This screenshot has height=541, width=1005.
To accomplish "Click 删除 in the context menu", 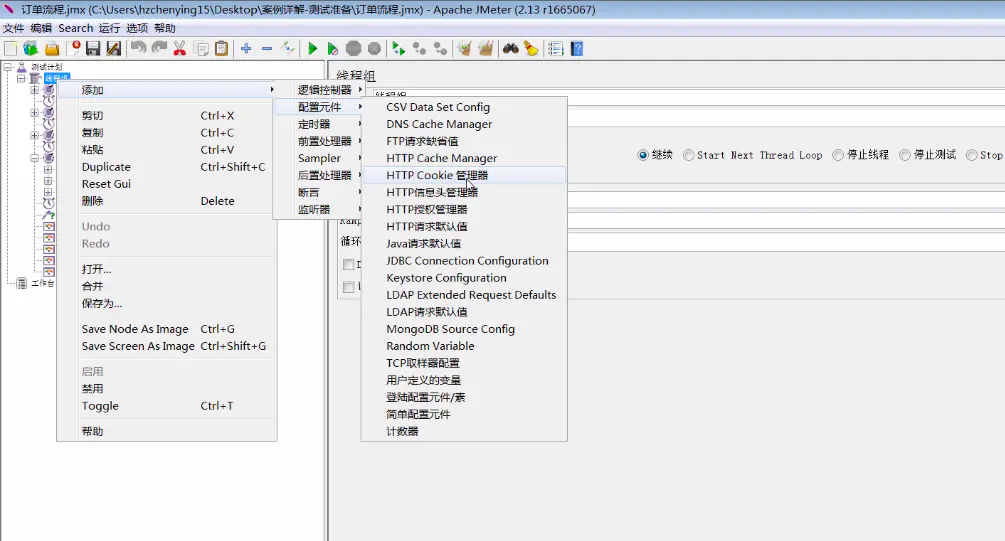I will pyautogui.click(x=167, y=201).
